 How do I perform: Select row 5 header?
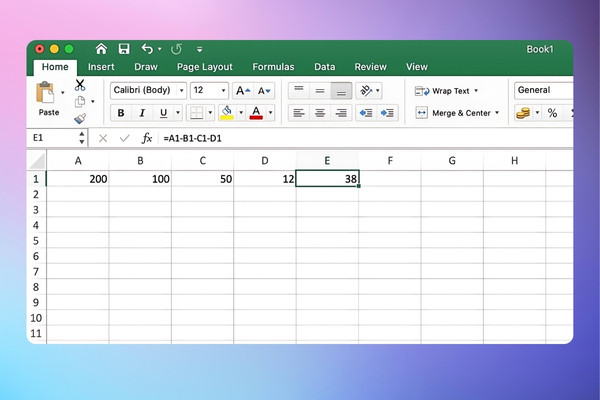tap(36, 241)
